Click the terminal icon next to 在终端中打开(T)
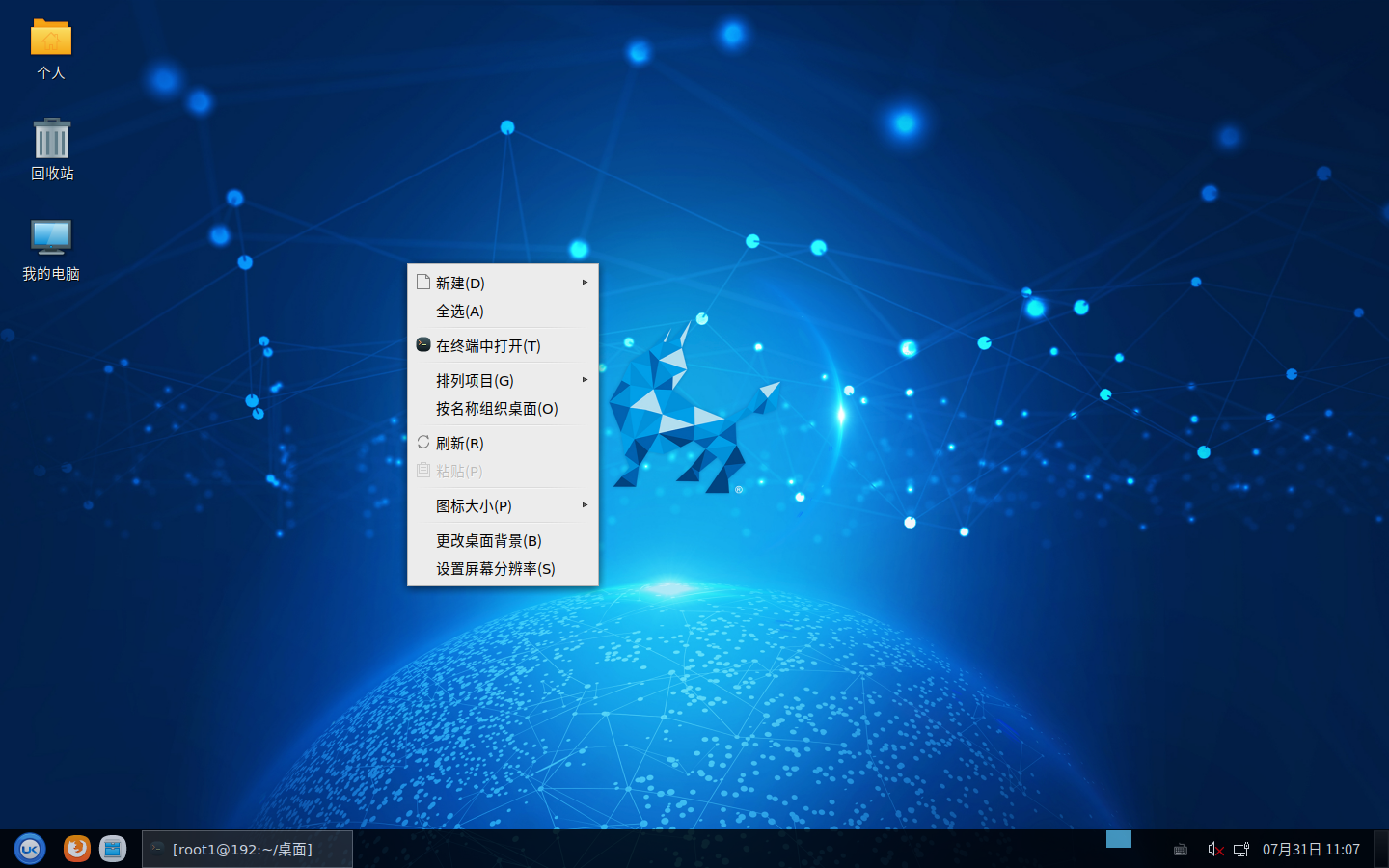This screenshot has height=868, width=1389. pyautogui.click(x=422, y=344)
